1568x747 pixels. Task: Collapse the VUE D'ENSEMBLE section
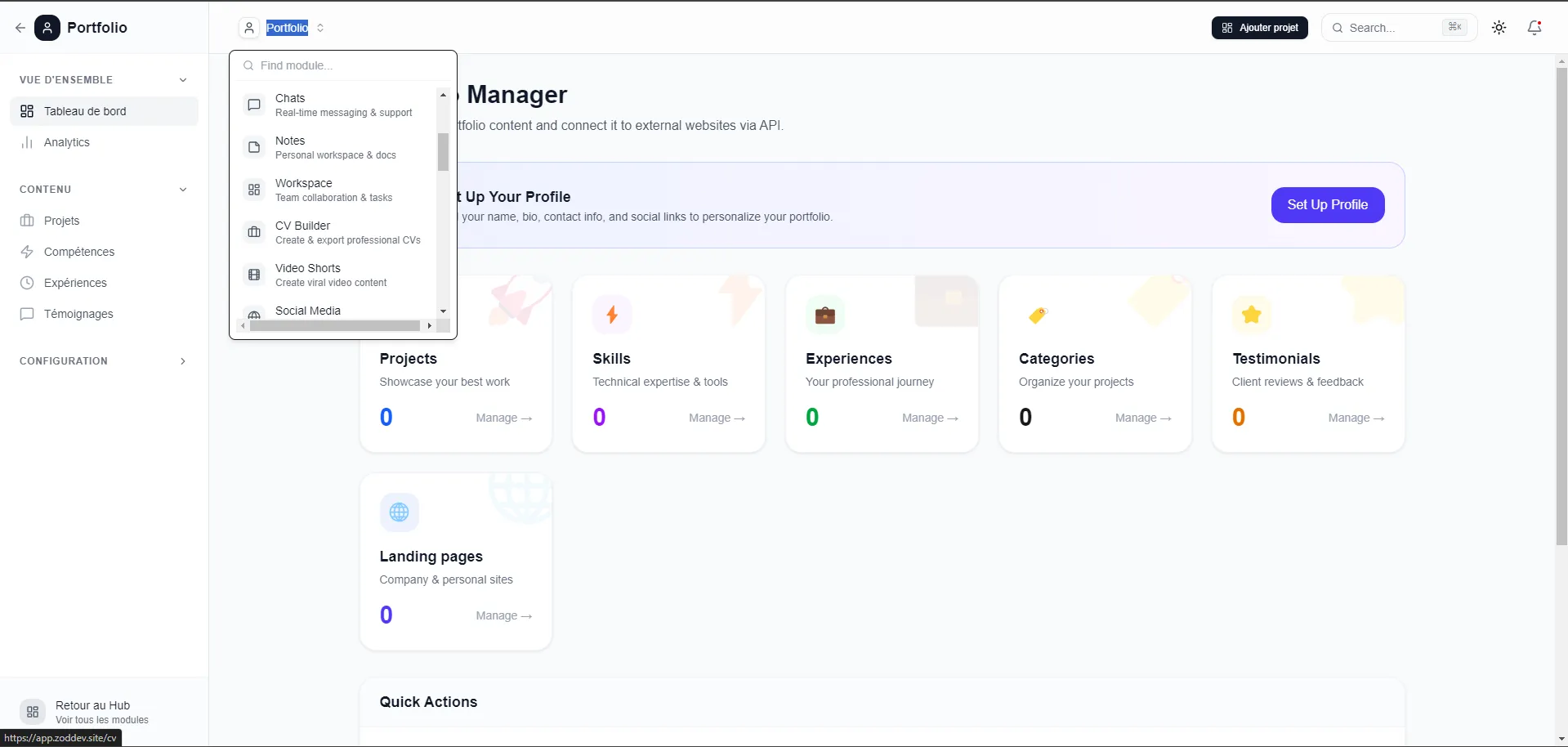click(x=183, y=79)
